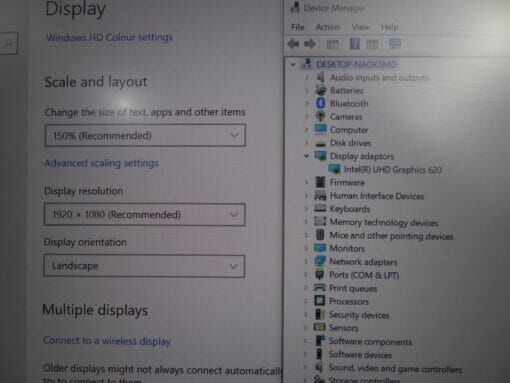Expand the Bluetooth node arrow
The height and width of the screenshot is (383, 510).
[307, 103]
